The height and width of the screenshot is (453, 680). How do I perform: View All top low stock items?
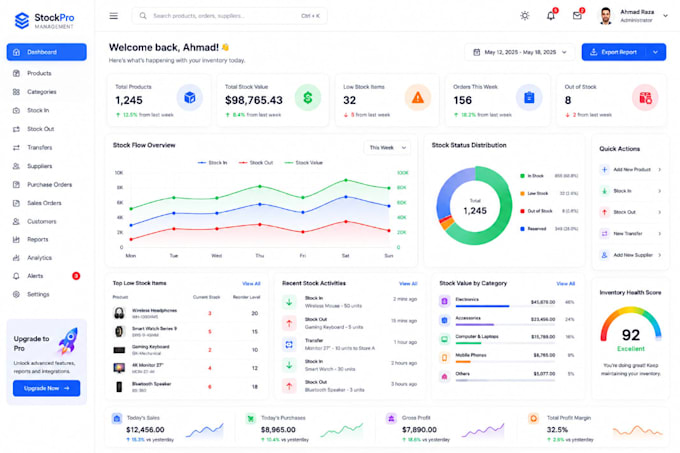coord(251,284)
